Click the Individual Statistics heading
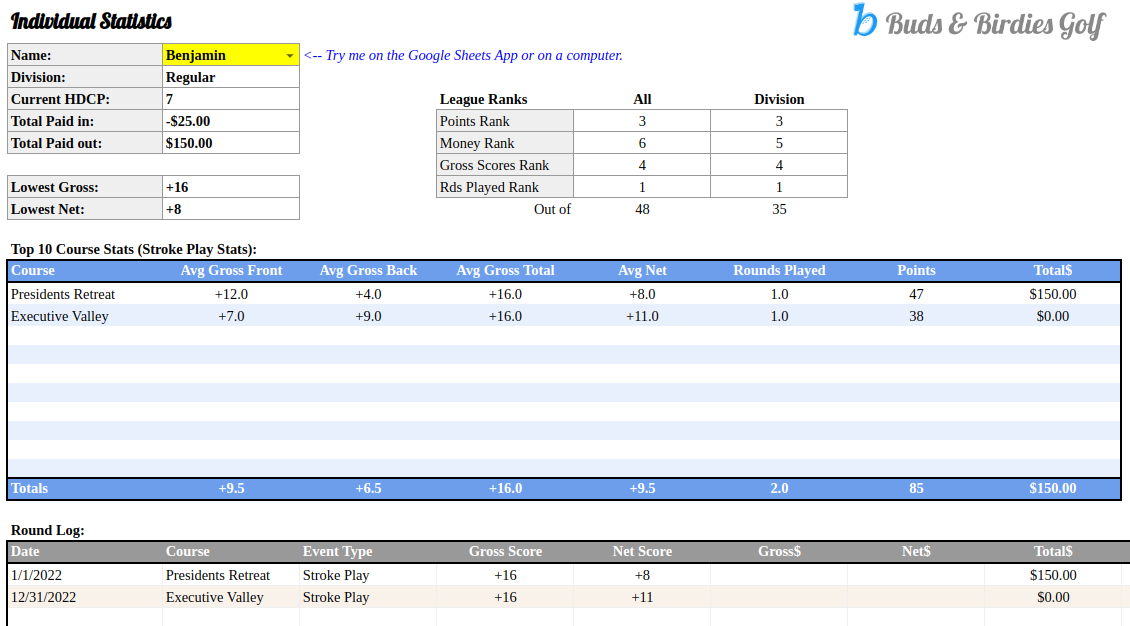1130x626 pixels. [x=91, y=21]
